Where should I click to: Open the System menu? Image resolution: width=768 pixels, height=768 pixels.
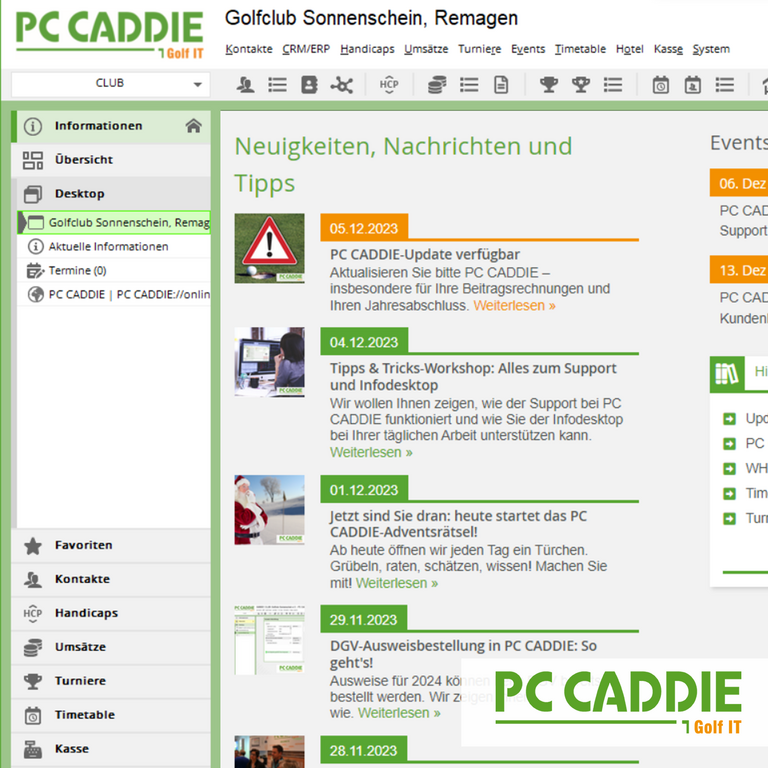click(711, 49)
